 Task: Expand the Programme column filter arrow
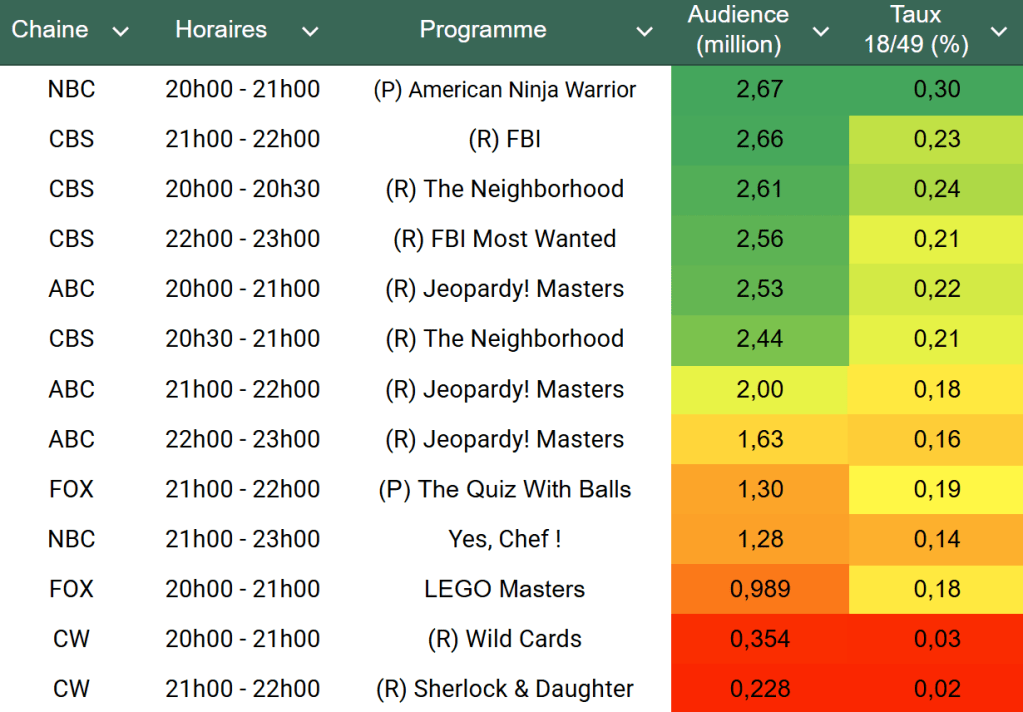[645, 32]
